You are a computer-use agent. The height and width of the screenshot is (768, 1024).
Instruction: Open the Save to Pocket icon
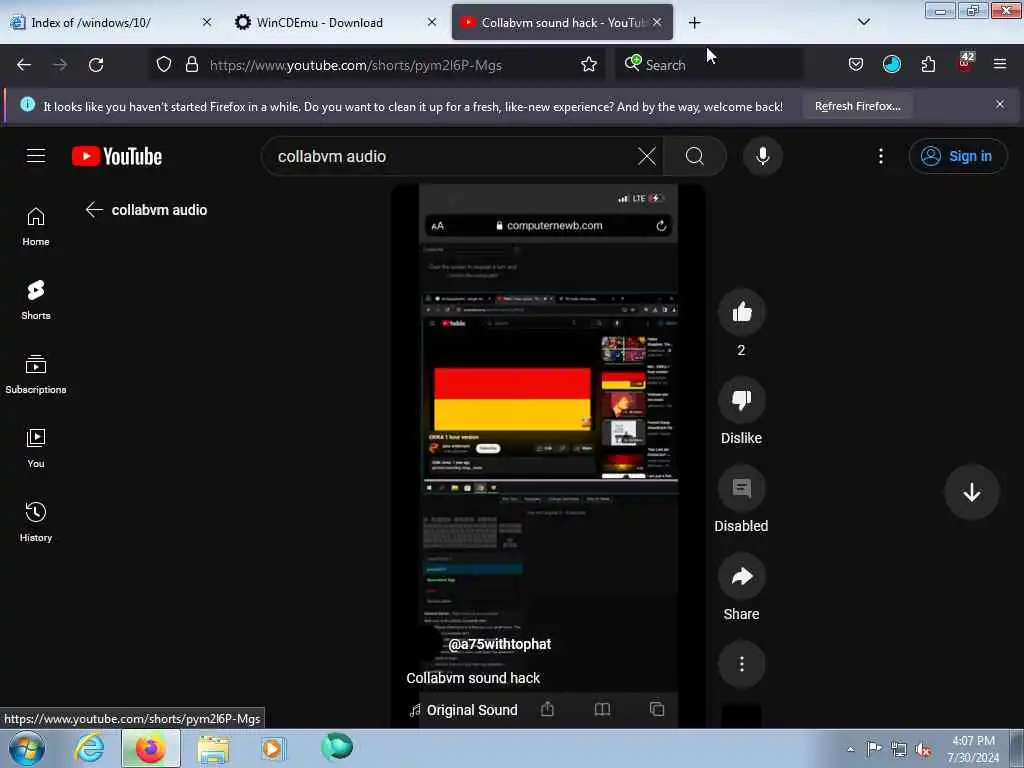tap(856, 65)
